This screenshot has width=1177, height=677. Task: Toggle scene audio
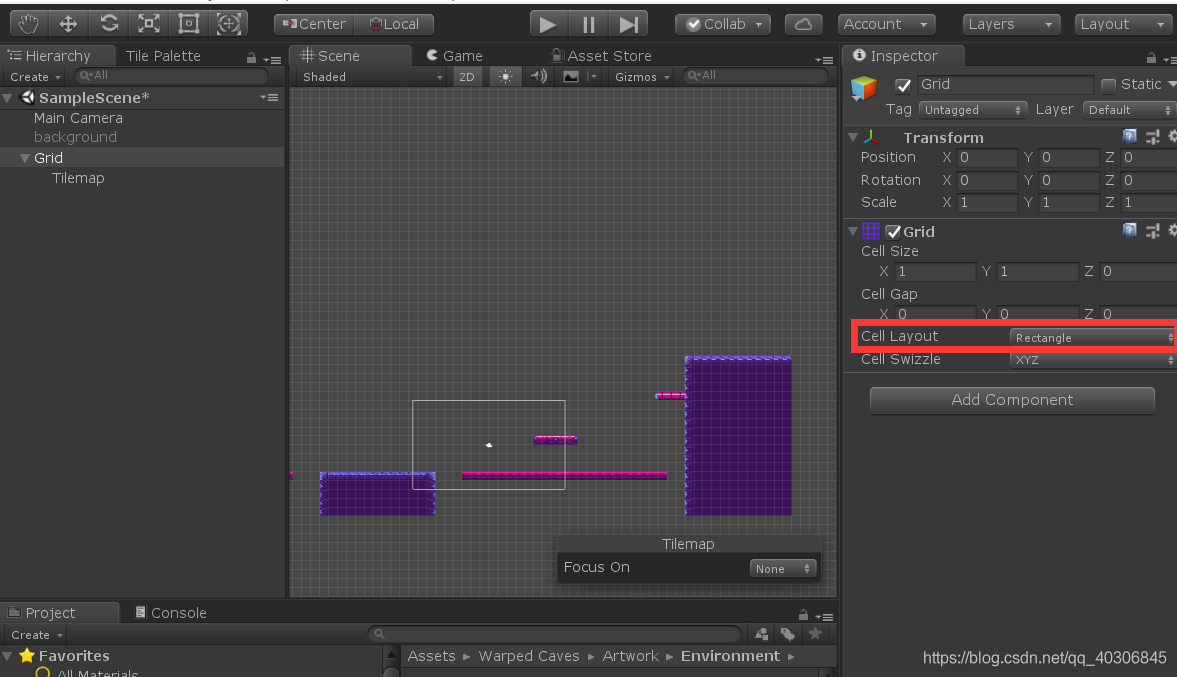[538, 77]
